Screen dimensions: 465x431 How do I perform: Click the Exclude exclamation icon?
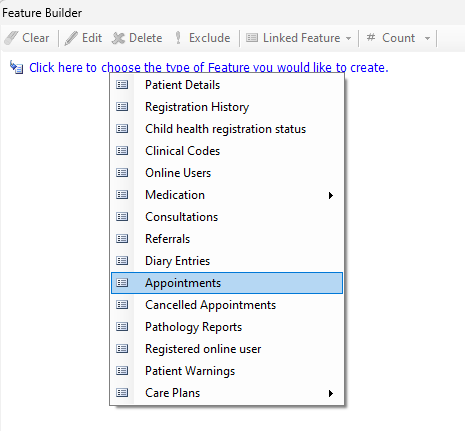coord(178,38)
